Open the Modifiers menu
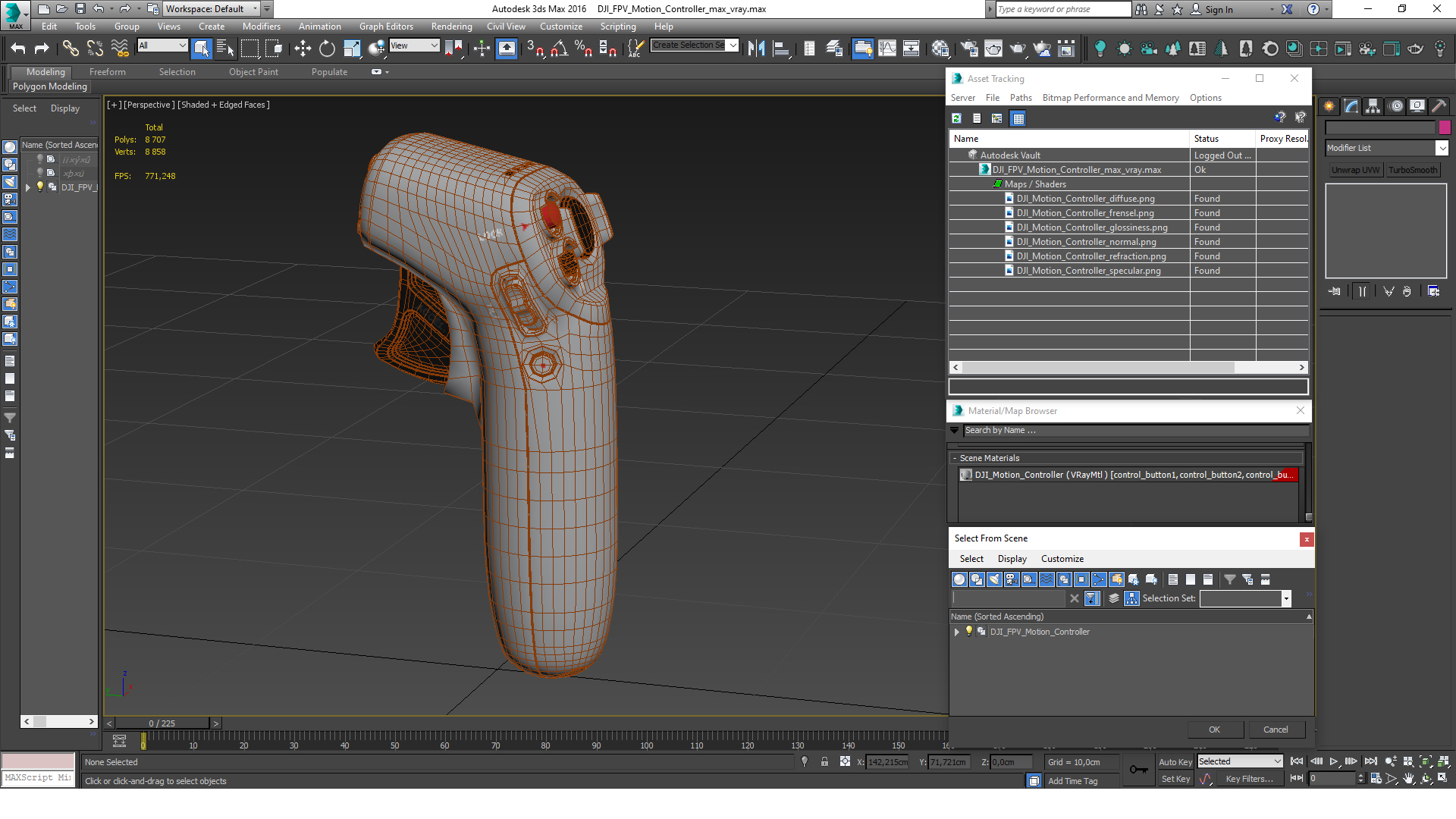This screenshot has width=1456, height=819. 262,27
